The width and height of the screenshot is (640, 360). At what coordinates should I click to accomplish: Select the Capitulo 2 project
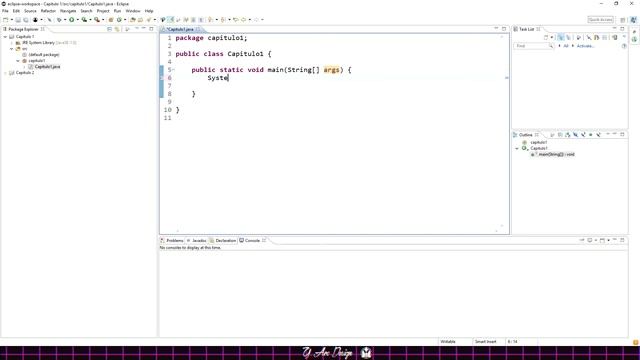click(x=25, y=73)
